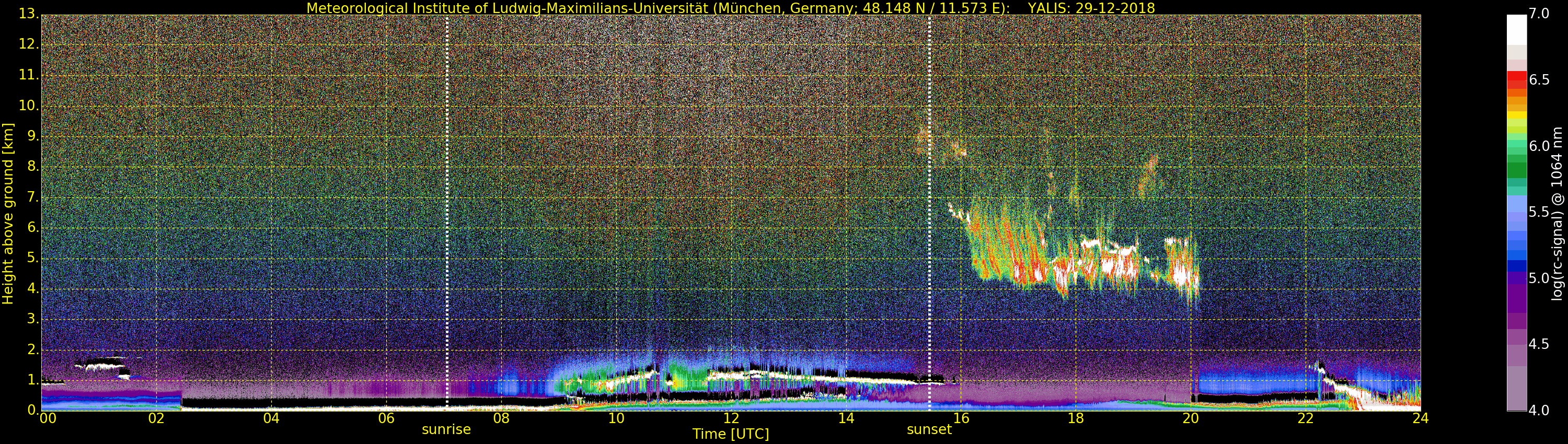Click the 'sunrise' label under the time axis
The image size is (1568, 444).
pyautogui.click(x=446, y=429)
